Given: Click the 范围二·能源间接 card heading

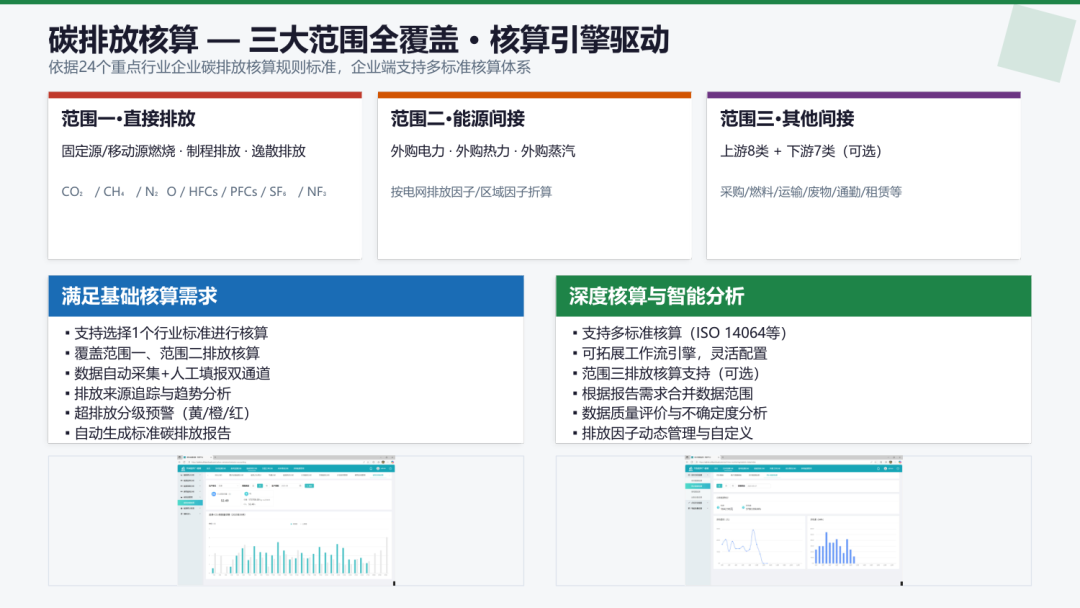Looking at the screenshot, I should click(457, 118).
